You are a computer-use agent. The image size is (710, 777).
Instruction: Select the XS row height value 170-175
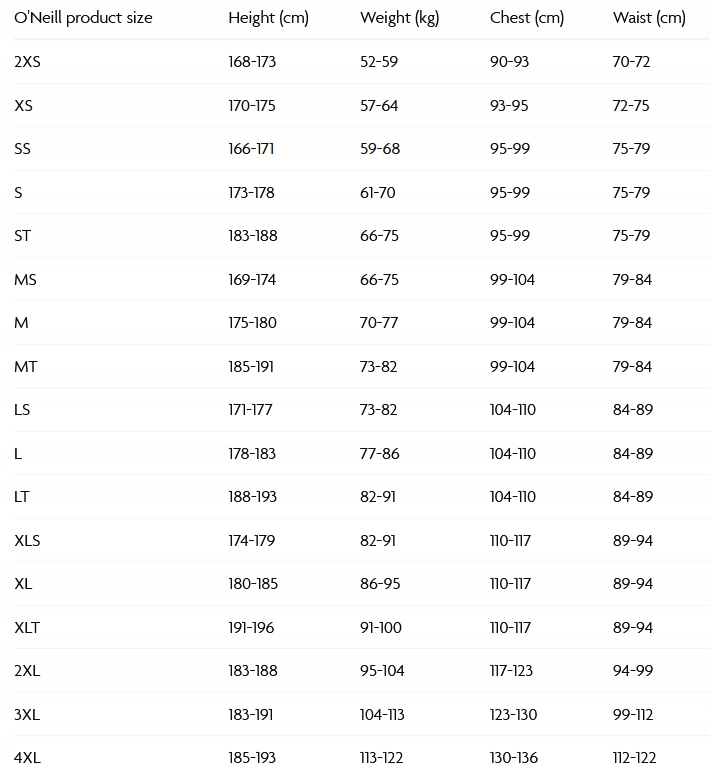[252, 106]
